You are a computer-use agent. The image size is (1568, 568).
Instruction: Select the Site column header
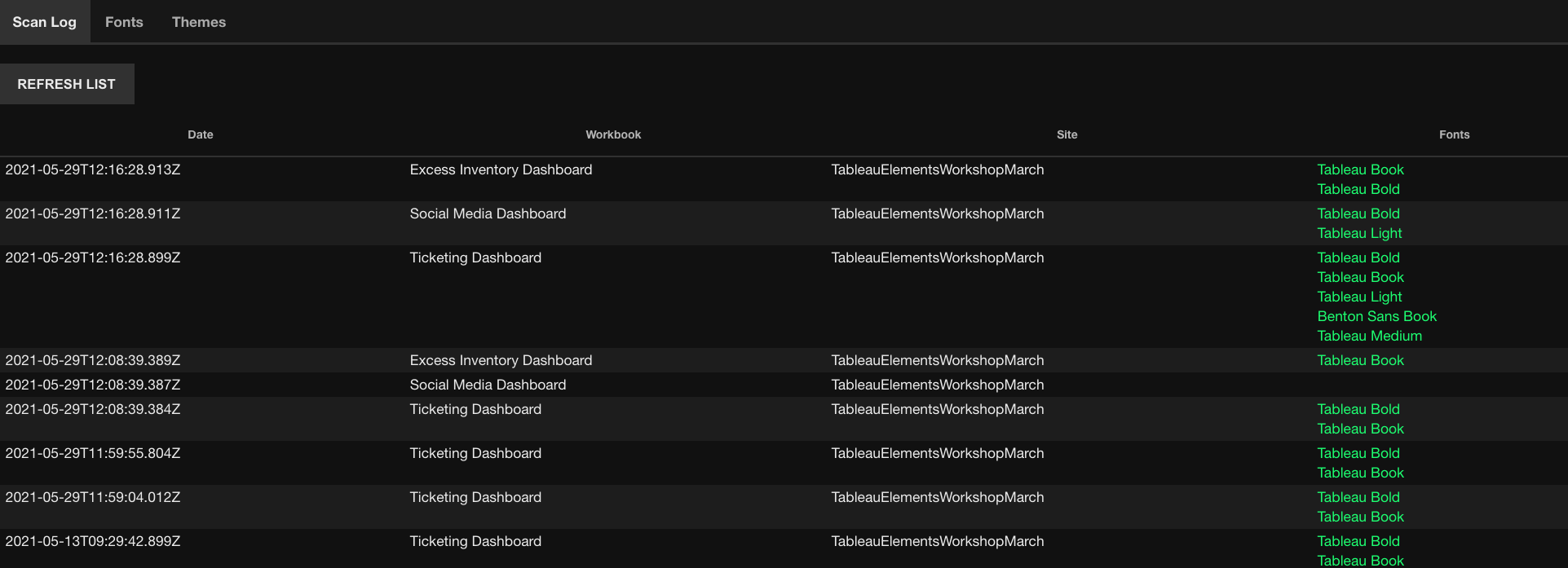1067,134
